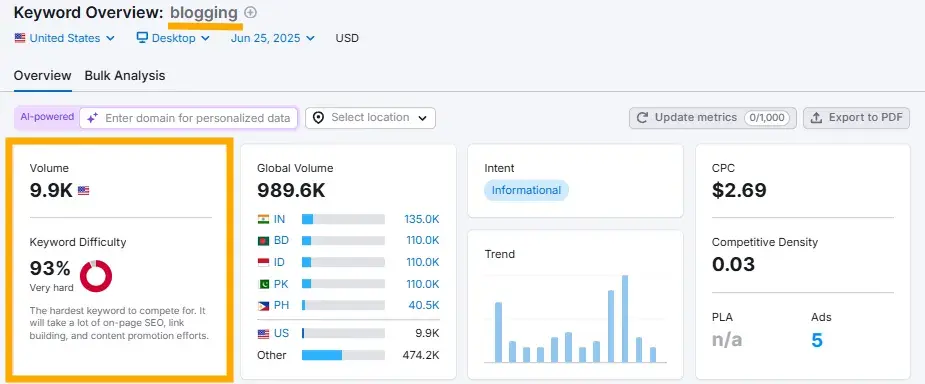
Task: Click the $2.69 CPC value
Action: [x=739, y=191]
